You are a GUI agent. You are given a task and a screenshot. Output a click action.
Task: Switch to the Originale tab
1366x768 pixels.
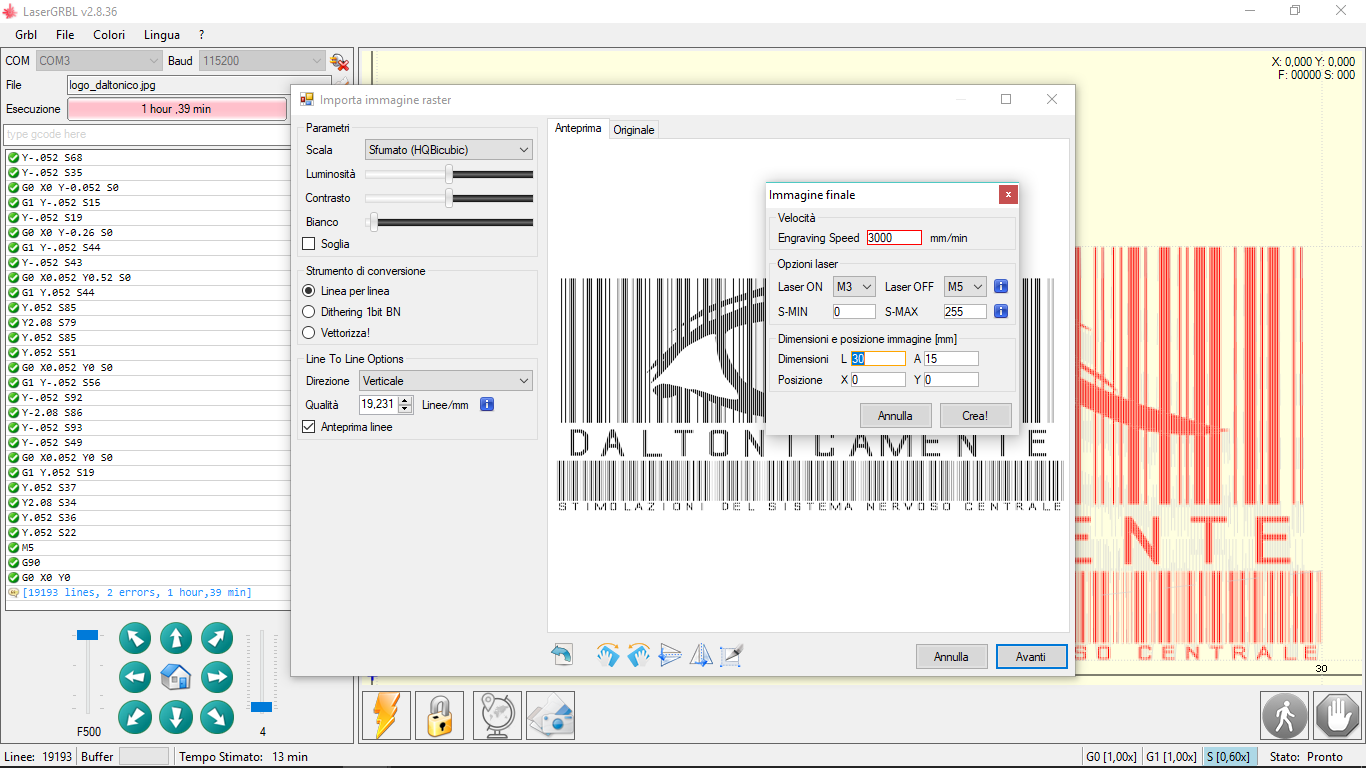[634, 130]
